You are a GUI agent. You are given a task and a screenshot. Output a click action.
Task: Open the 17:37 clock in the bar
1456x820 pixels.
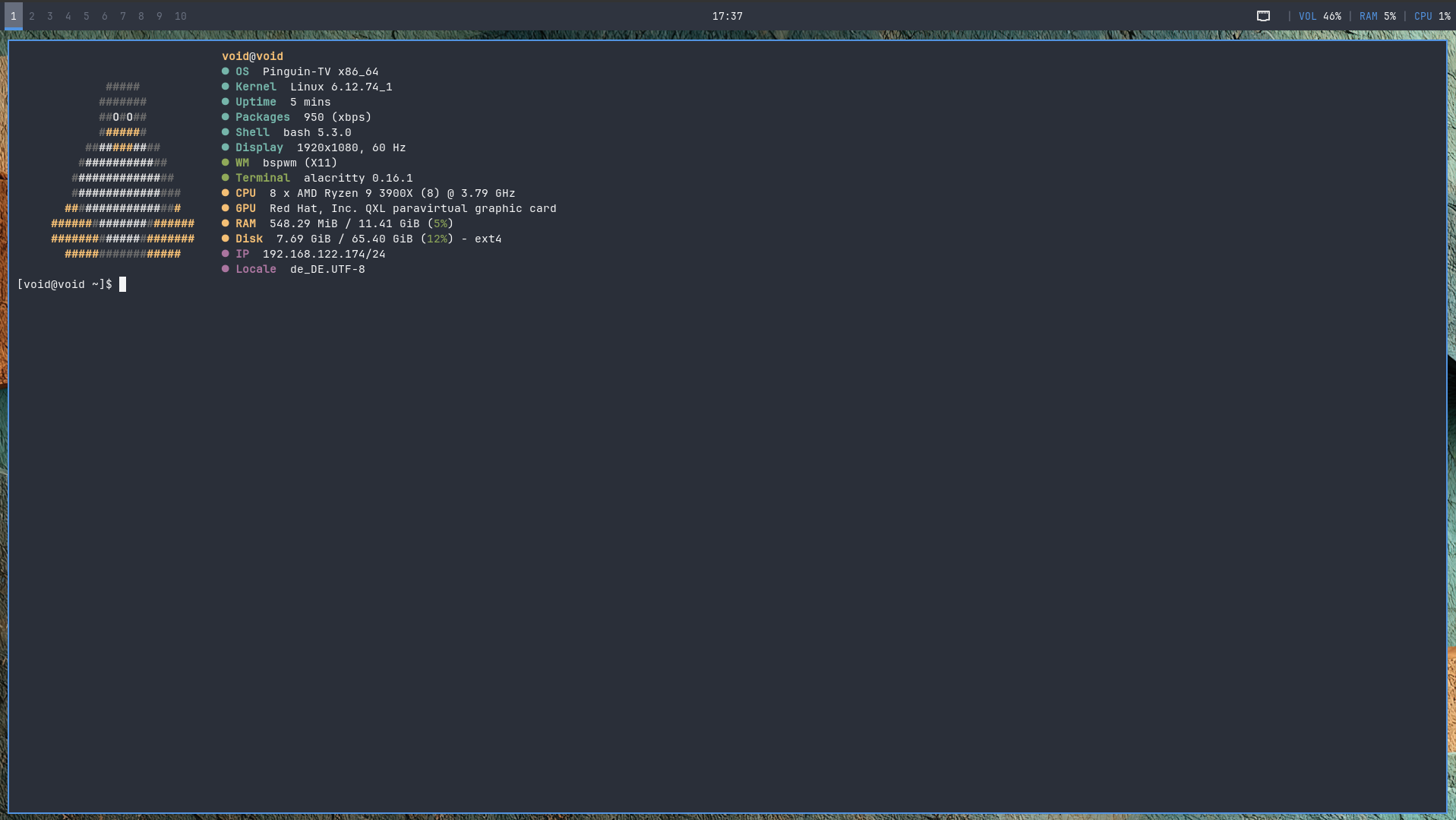click(727, 16)
